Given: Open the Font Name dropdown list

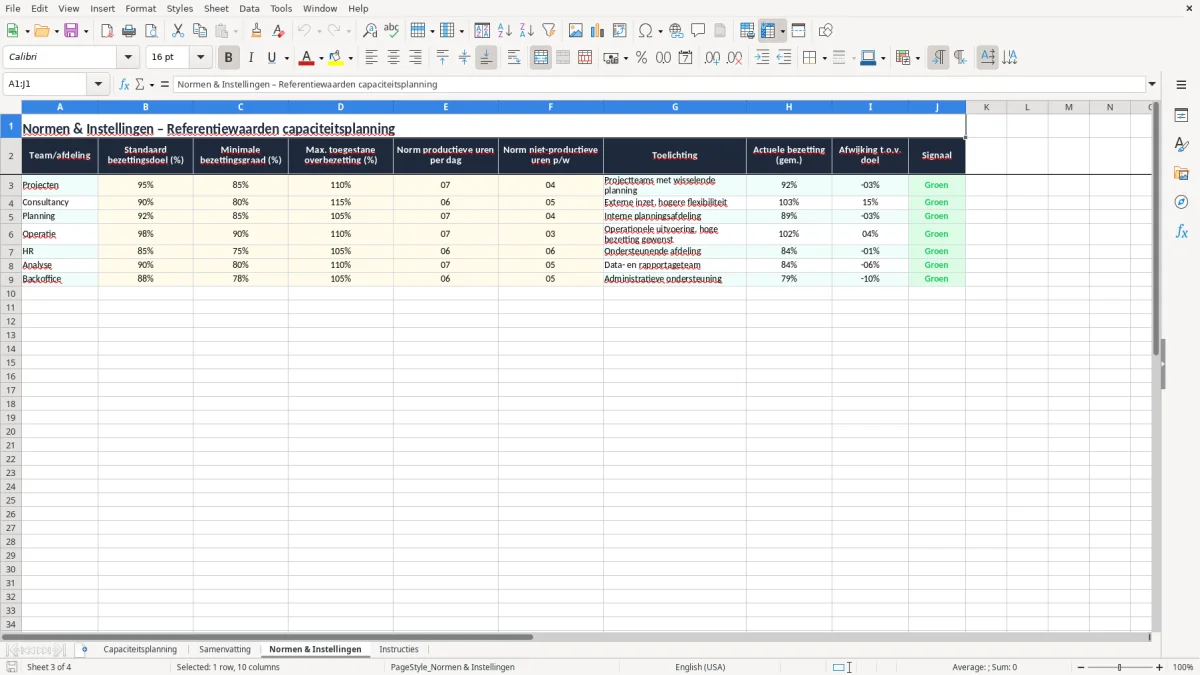Looking at the screenshot, I should coord(128,58).
